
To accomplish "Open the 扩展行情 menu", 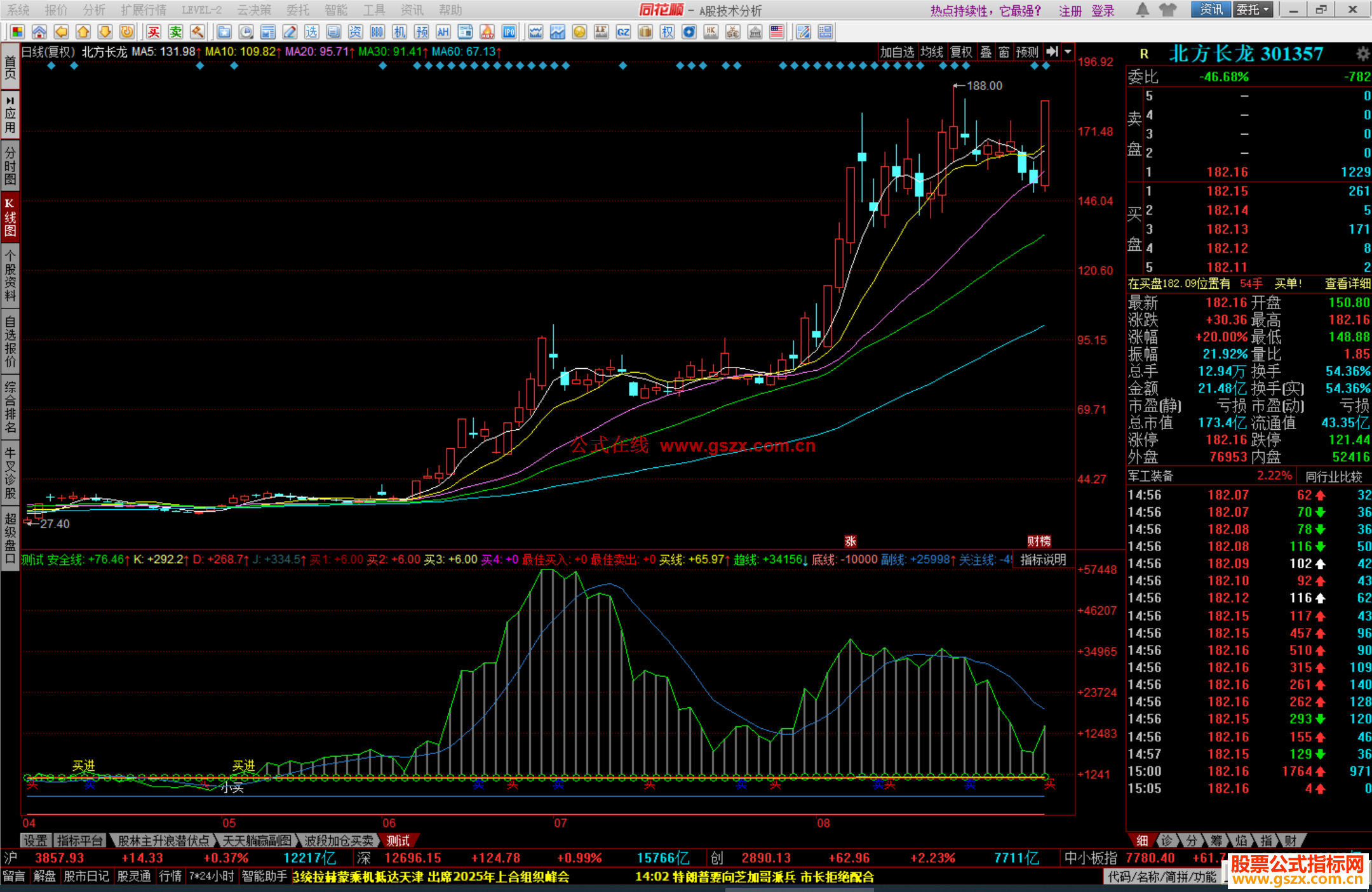I will 144,10.
